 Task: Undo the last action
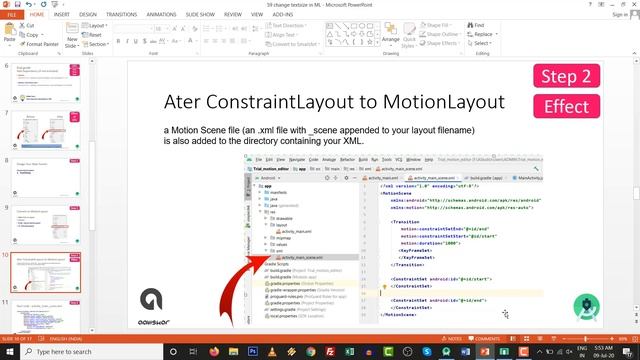point(29,4)
